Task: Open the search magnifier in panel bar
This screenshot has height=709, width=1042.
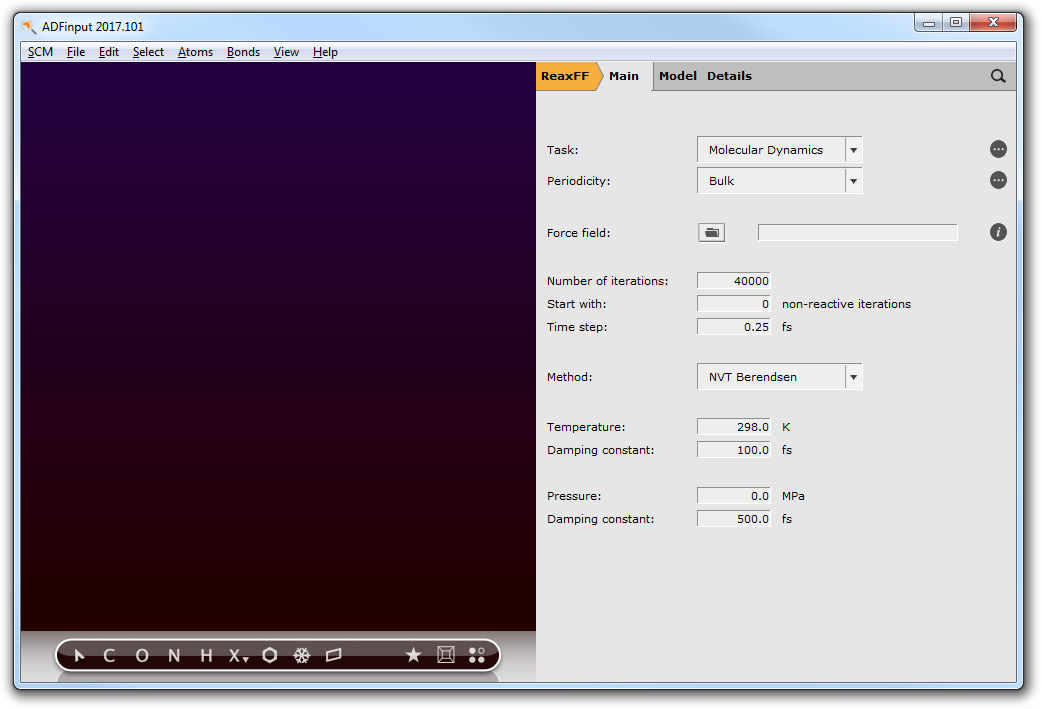Action: [x=997, y=76]
